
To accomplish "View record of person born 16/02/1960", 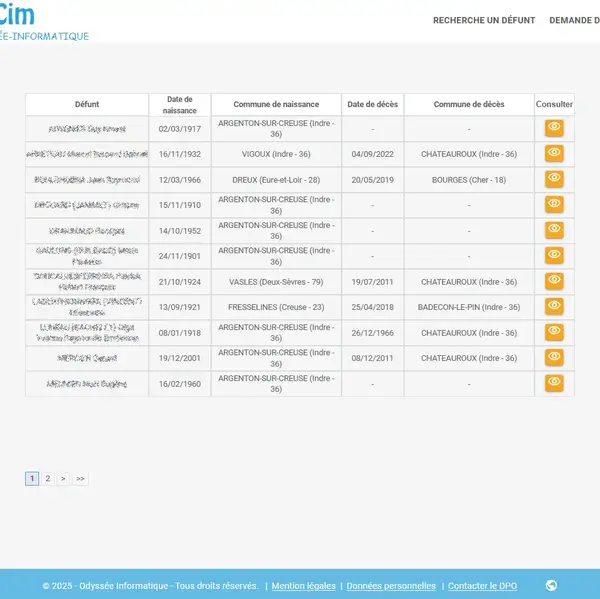I will click(x=554, y=383).
